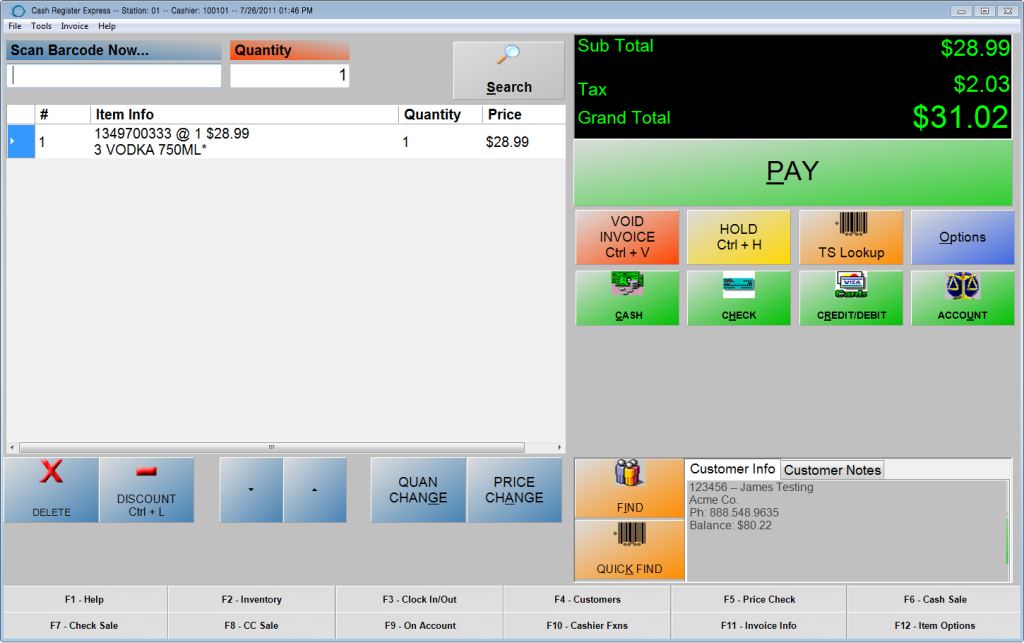Open the Find customer button
The height and width of the screenshot is (643, 1024).
[630, 488]
